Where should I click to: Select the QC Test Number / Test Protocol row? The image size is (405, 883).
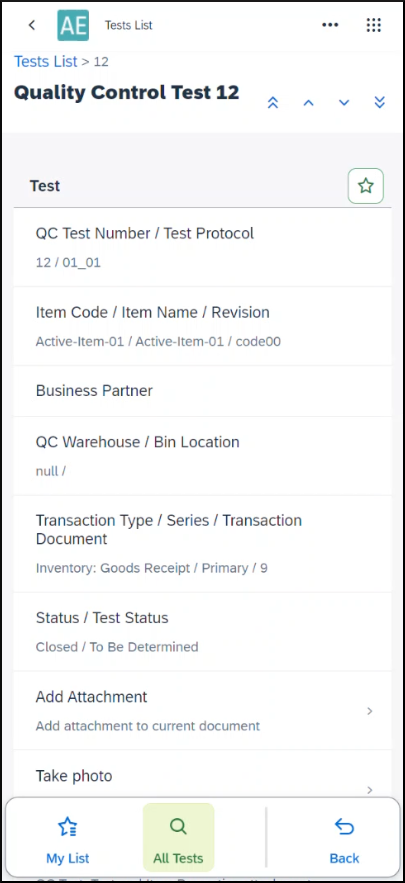click(202, 247)
